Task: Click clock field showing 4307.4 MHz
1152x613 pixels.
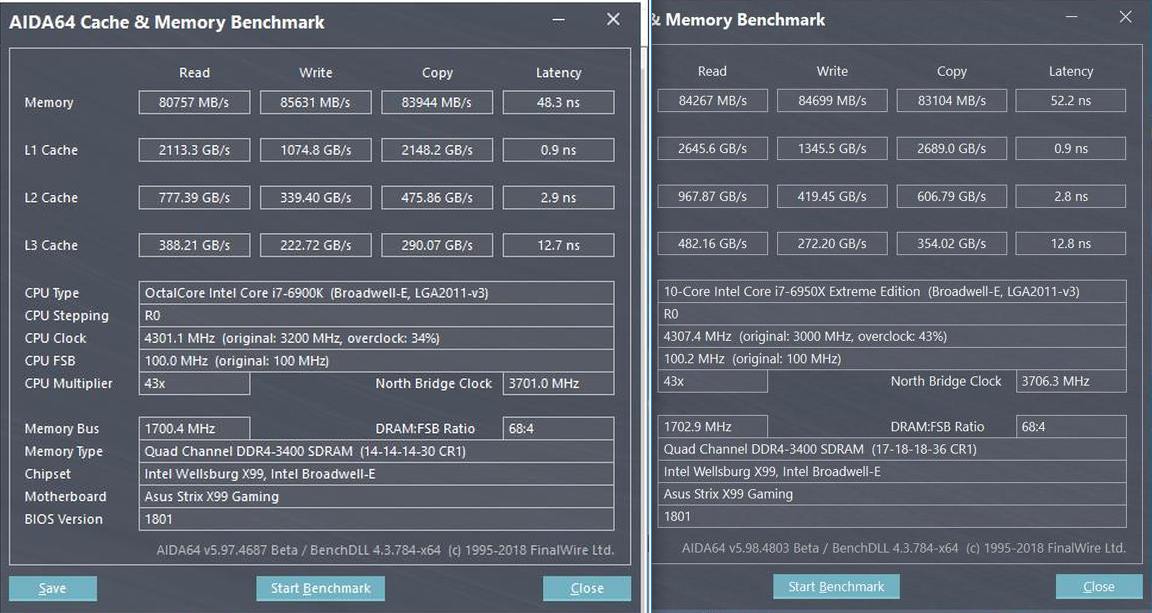Action: point(891,336)
